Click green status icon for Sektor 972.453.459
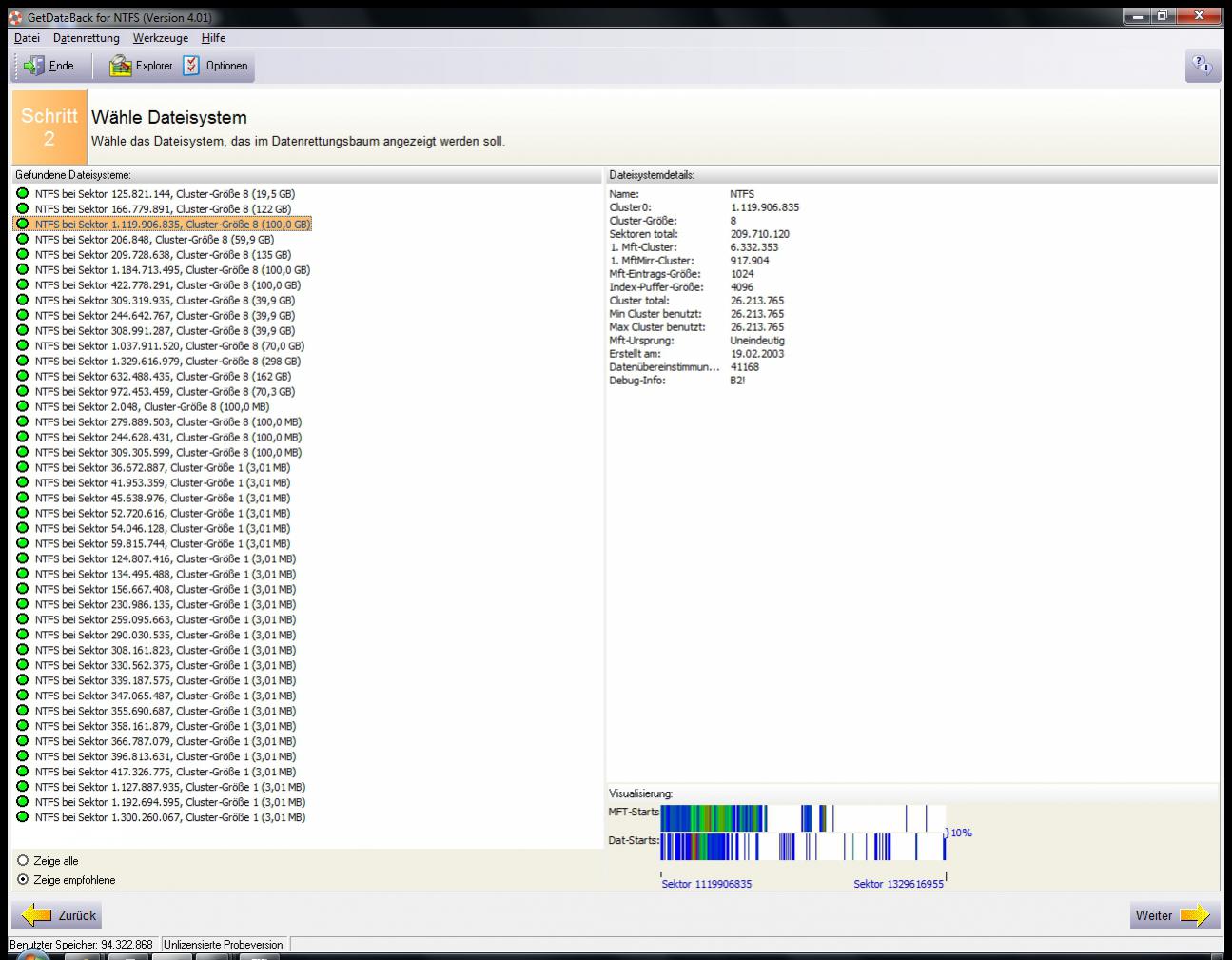This screenshot has height=960, width=1232. click(x=23, y=392)
